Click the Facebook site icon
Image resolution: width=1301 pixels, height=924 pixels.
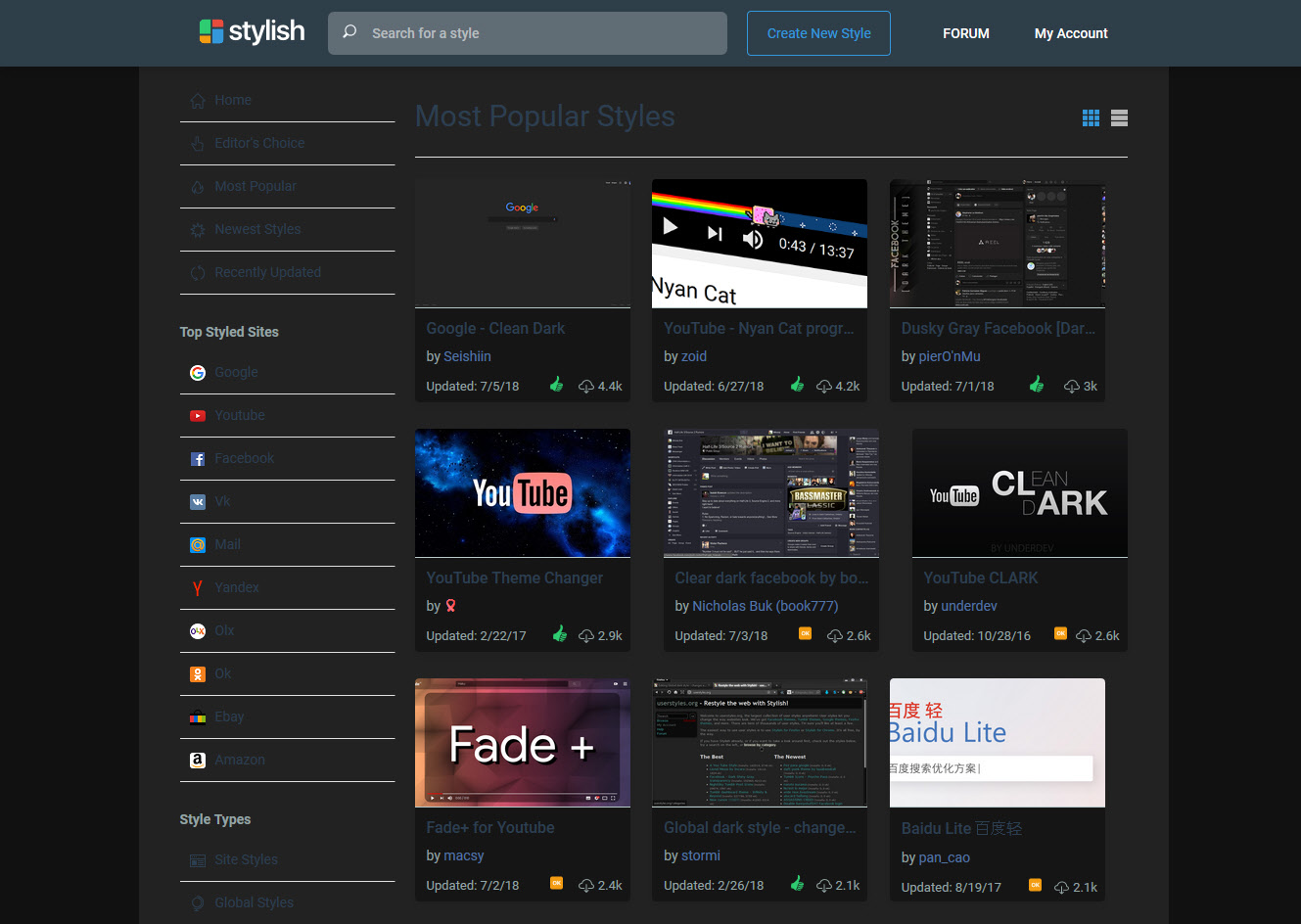(198, 458)
